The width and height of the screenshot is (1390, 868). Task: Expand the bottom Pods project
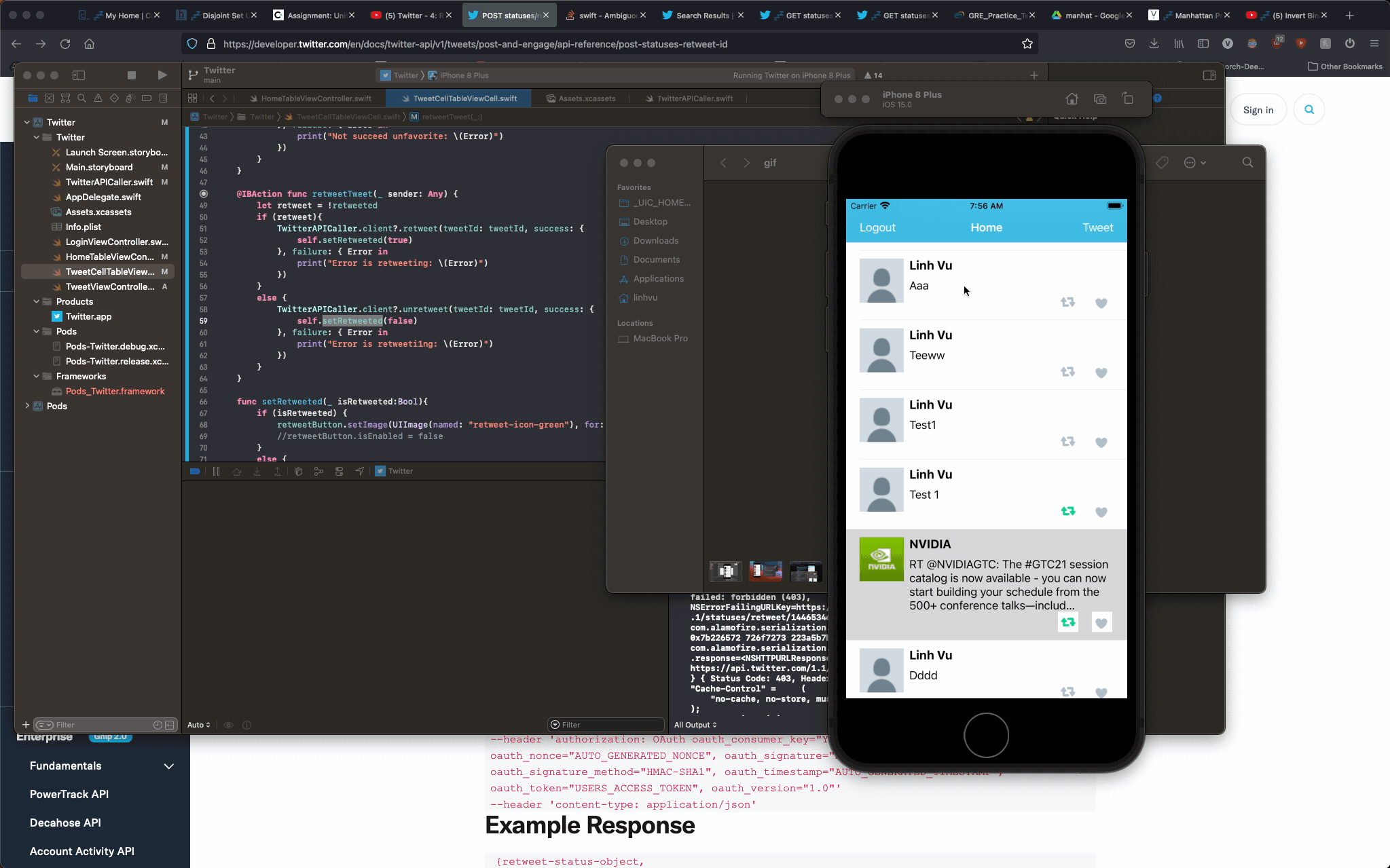[27, 406]
